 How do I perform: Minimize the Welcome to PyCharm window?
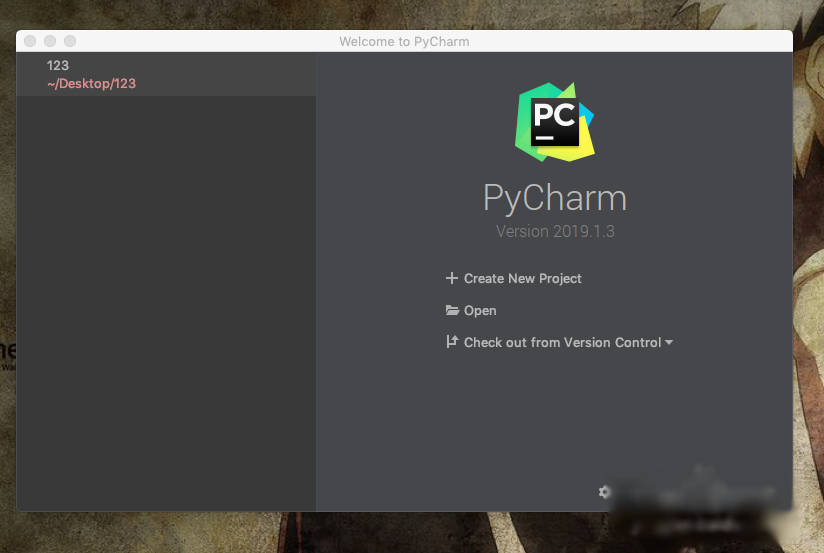click(50, 41)
